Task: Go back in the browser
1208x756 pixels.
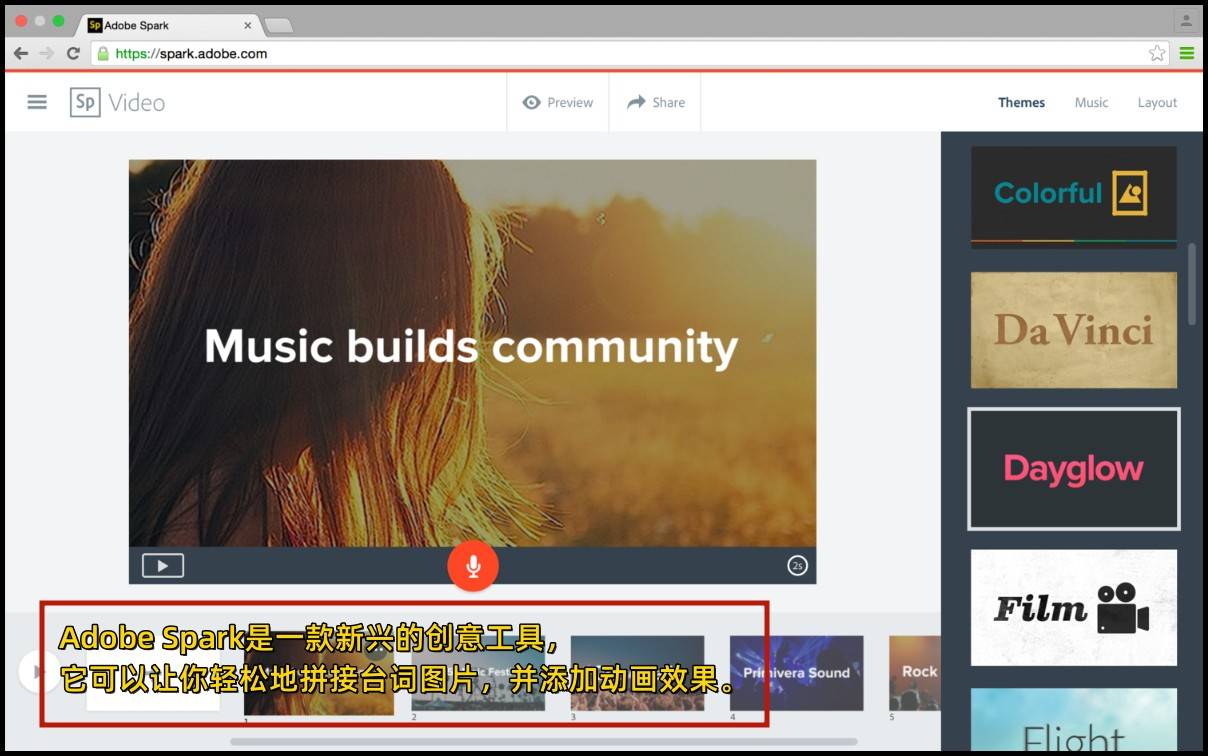Action: click(x=21, y=53)
